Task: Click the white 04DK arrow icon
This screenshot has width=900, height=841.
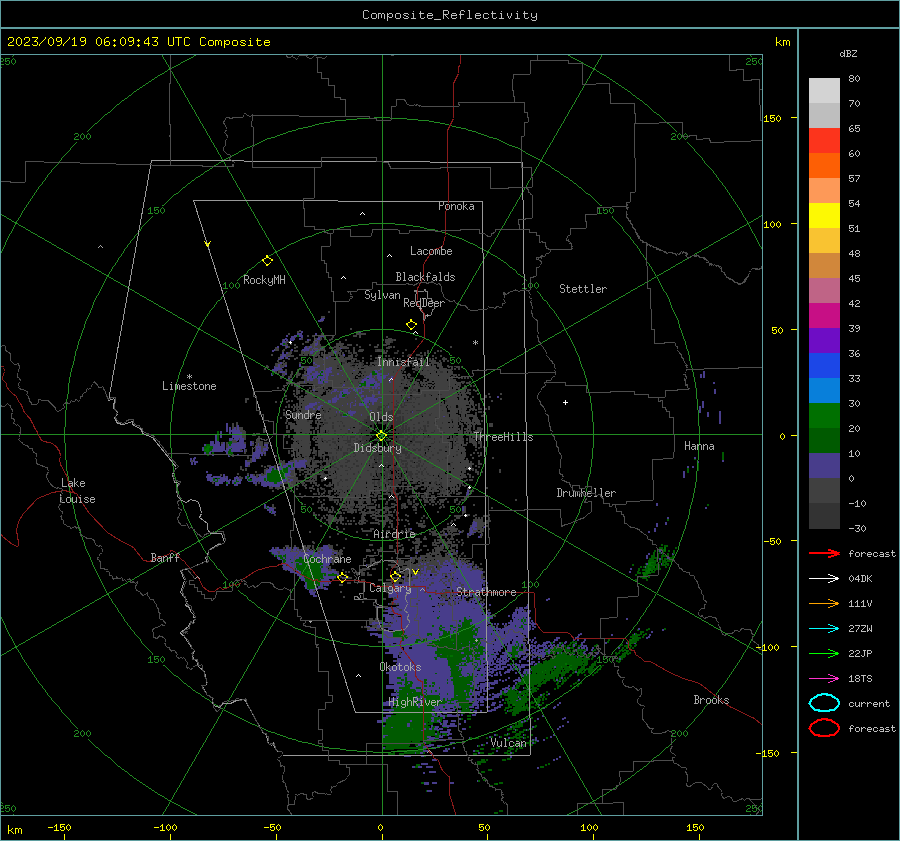Action: [x=824, y=578]
